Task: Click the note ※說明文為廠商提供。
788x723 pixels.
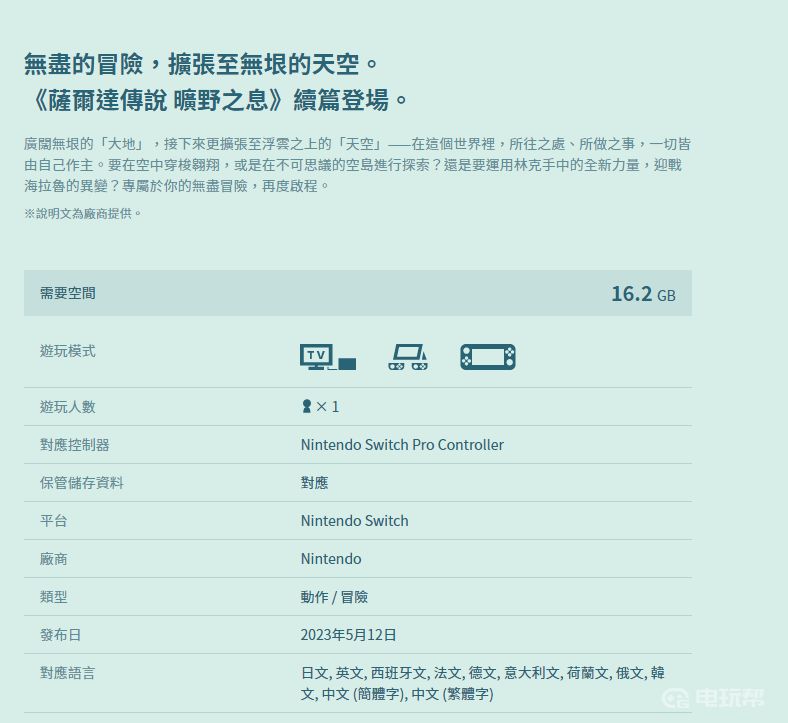Action: [83, 214]
